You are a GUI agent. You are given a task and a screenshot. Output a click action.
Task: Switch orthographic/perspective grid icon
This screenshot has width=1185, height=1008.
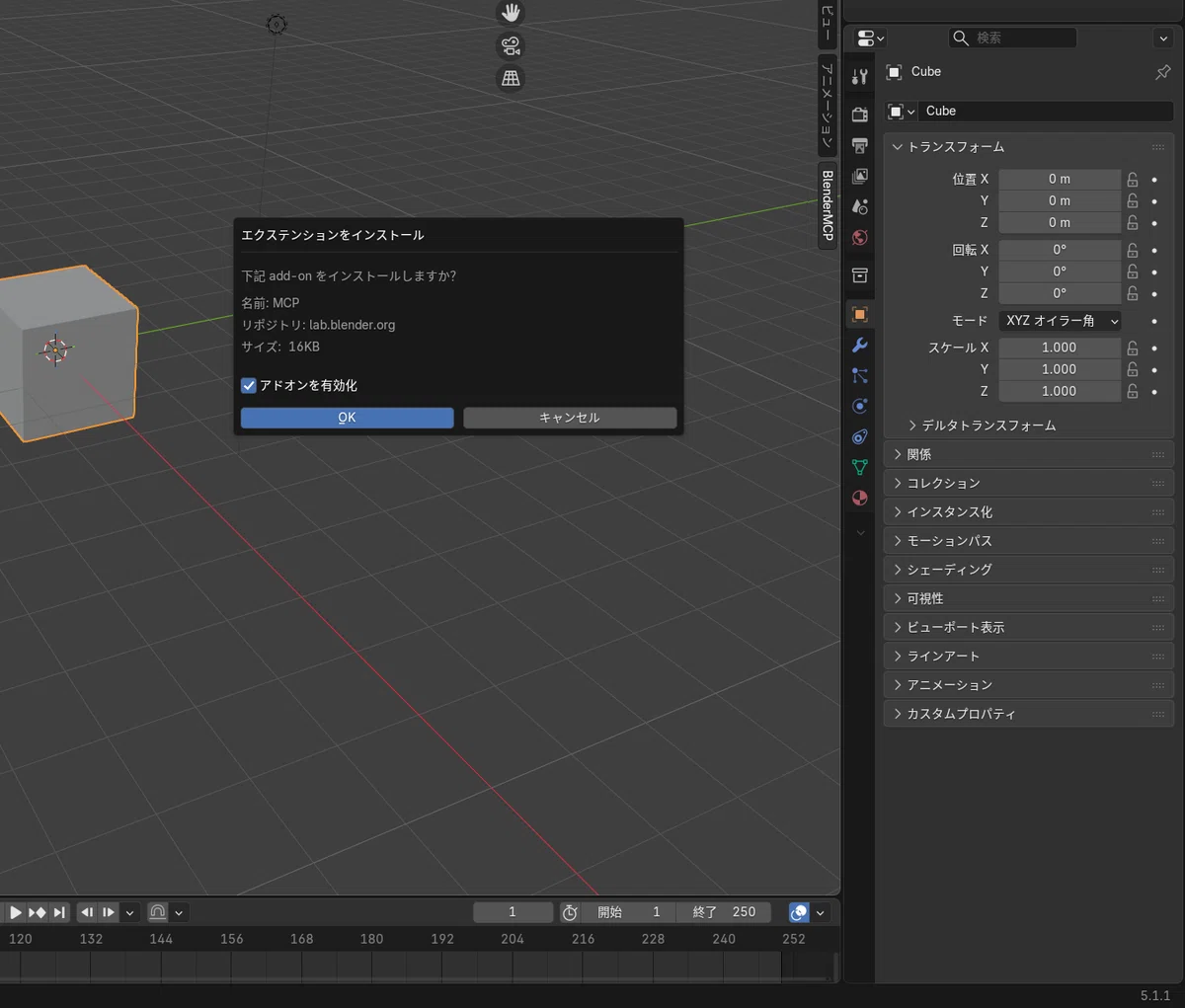click(x=511, y=78)
